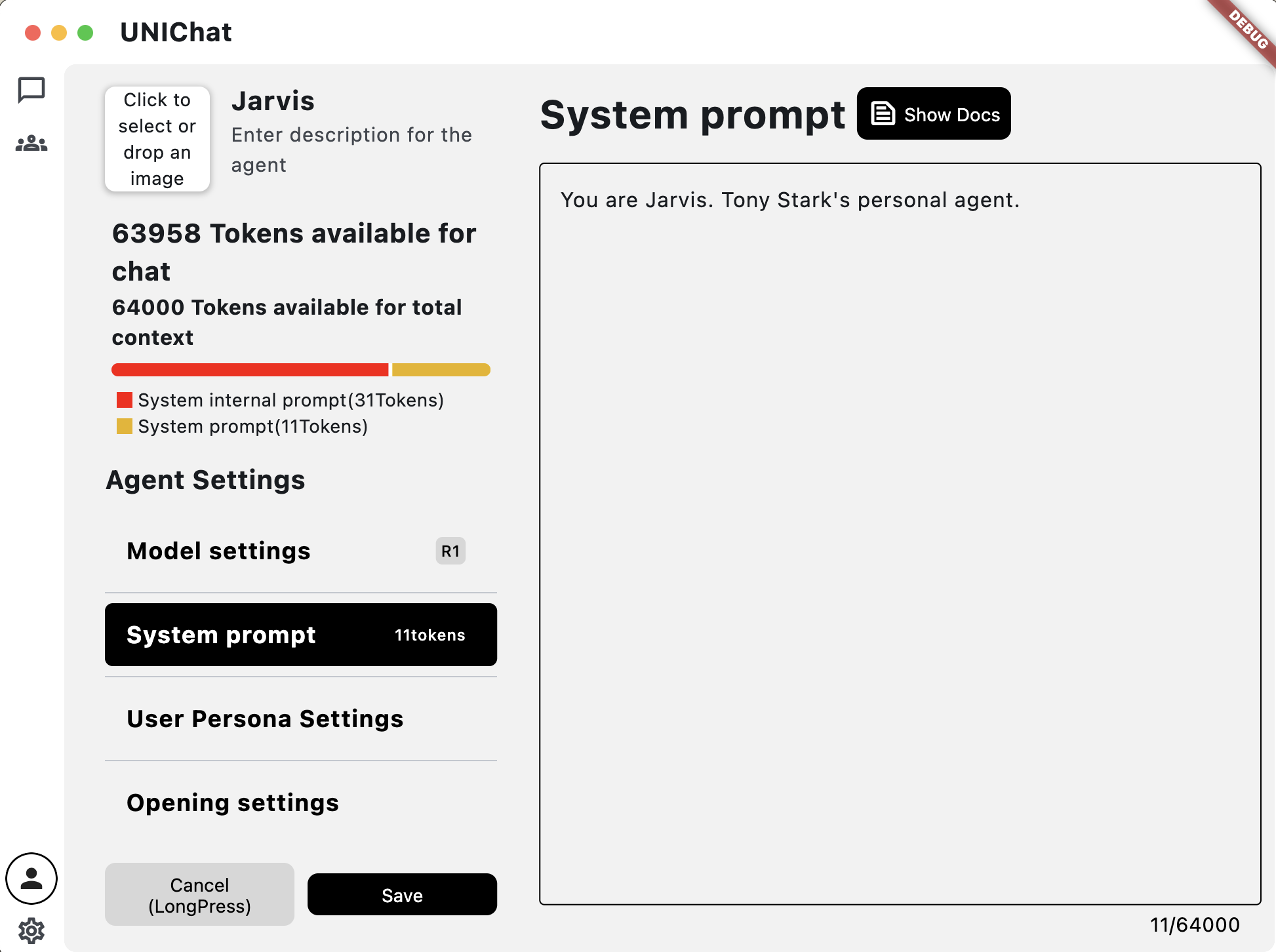Select the highlighted System prompt tab
The width and height of the screenshot is (1276, 952).
pos(300,634)
